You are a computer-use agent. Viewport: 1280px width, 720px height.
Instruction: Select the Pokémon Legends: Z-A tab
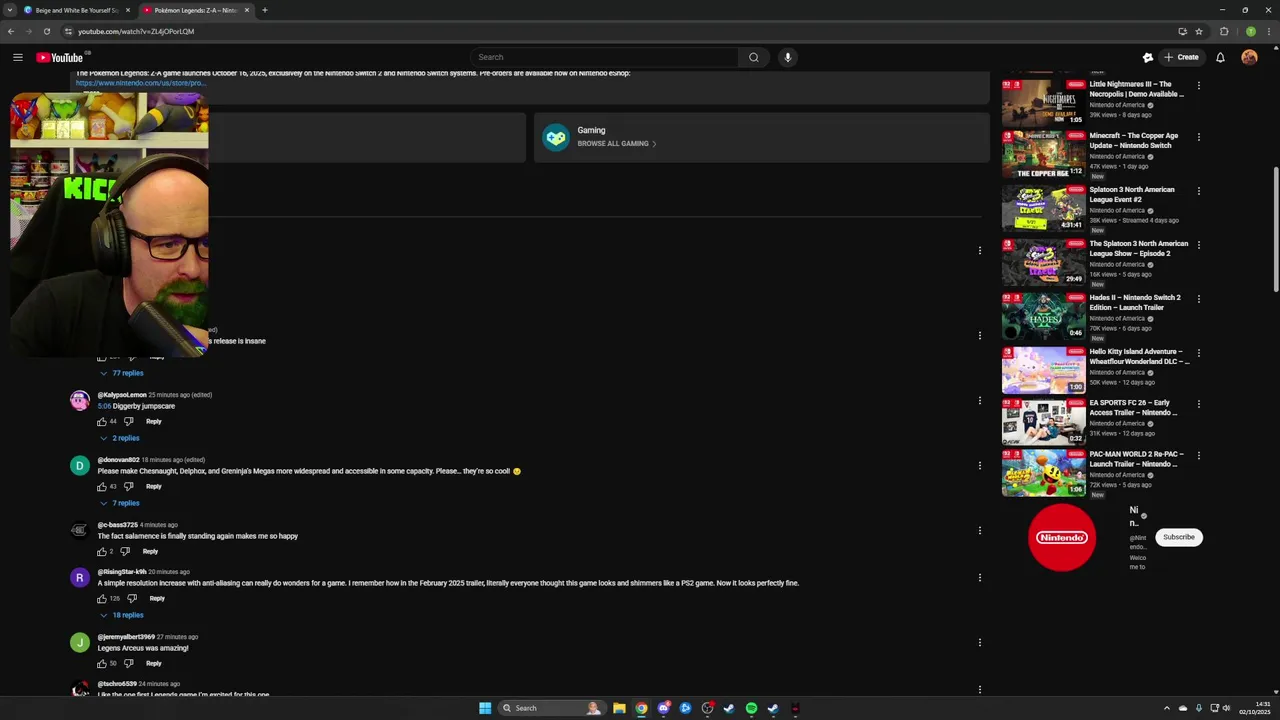(195, 10)
